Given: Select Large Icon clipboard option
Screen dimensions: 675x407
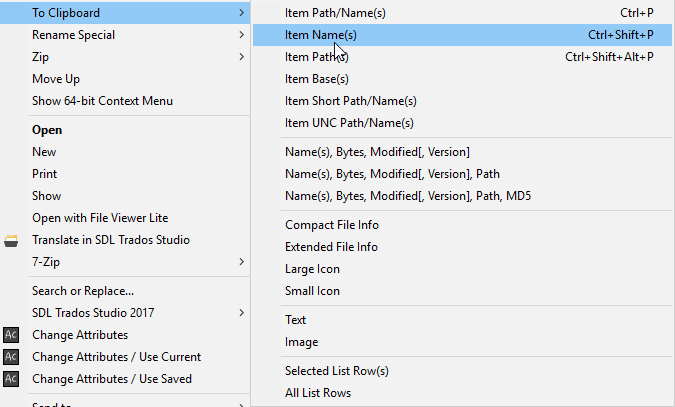Looking at the screenshot, I should 312,269.
